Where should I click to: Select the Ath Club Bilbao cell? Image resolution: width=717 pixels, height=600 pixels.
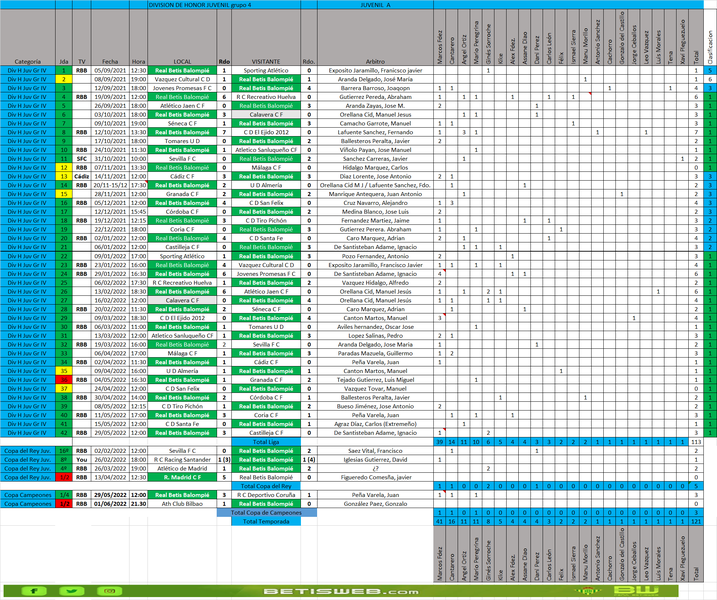coord(182,504)
